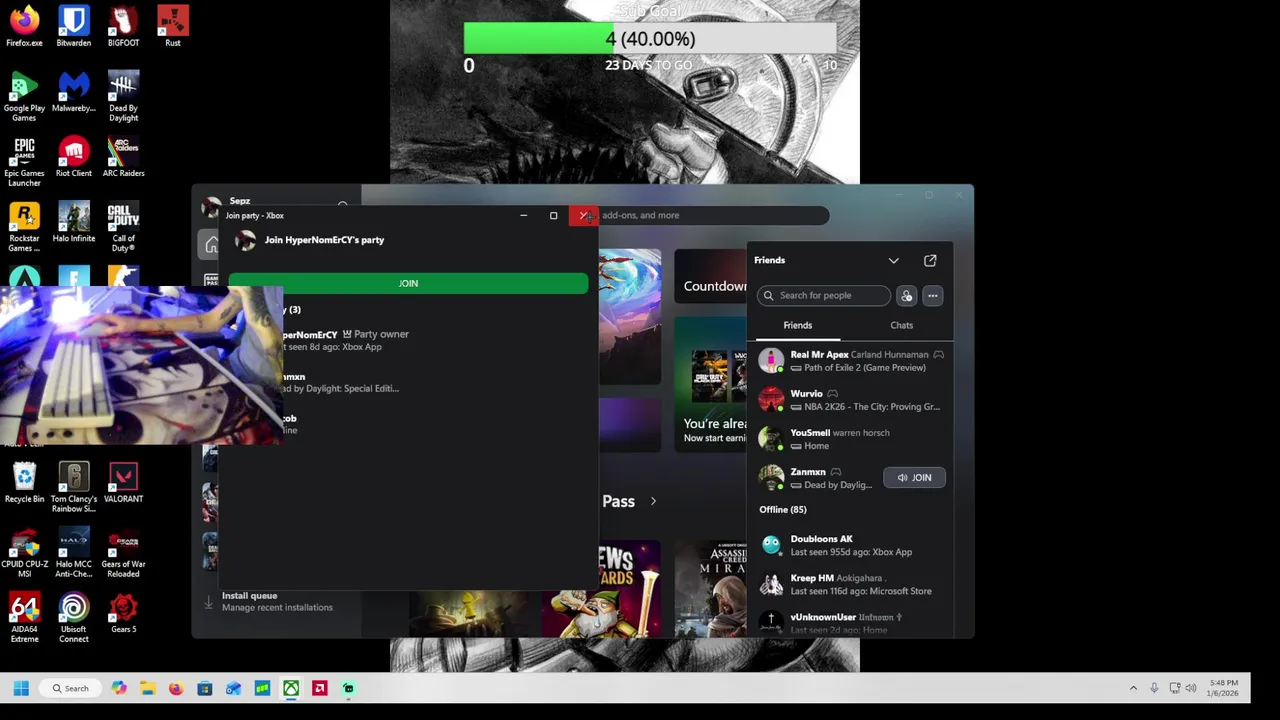Open the Copilot icon in the taskbar
Viewport: 1280px width, 720px height.
119,688
